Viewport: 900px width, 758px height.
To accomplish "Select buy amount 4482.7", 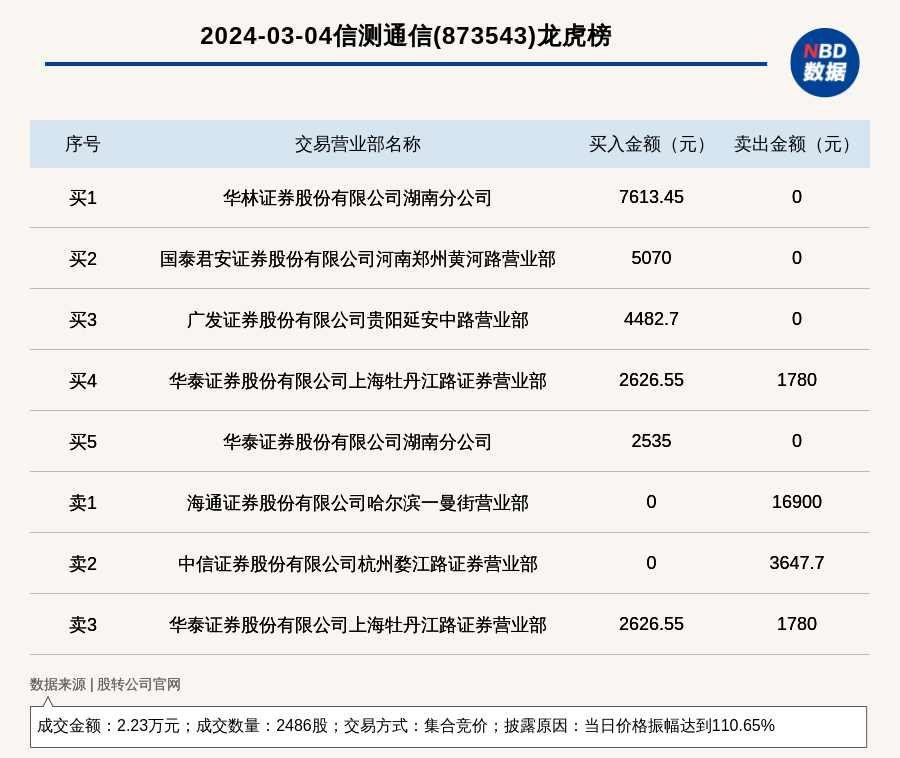I will click(651, 319).
